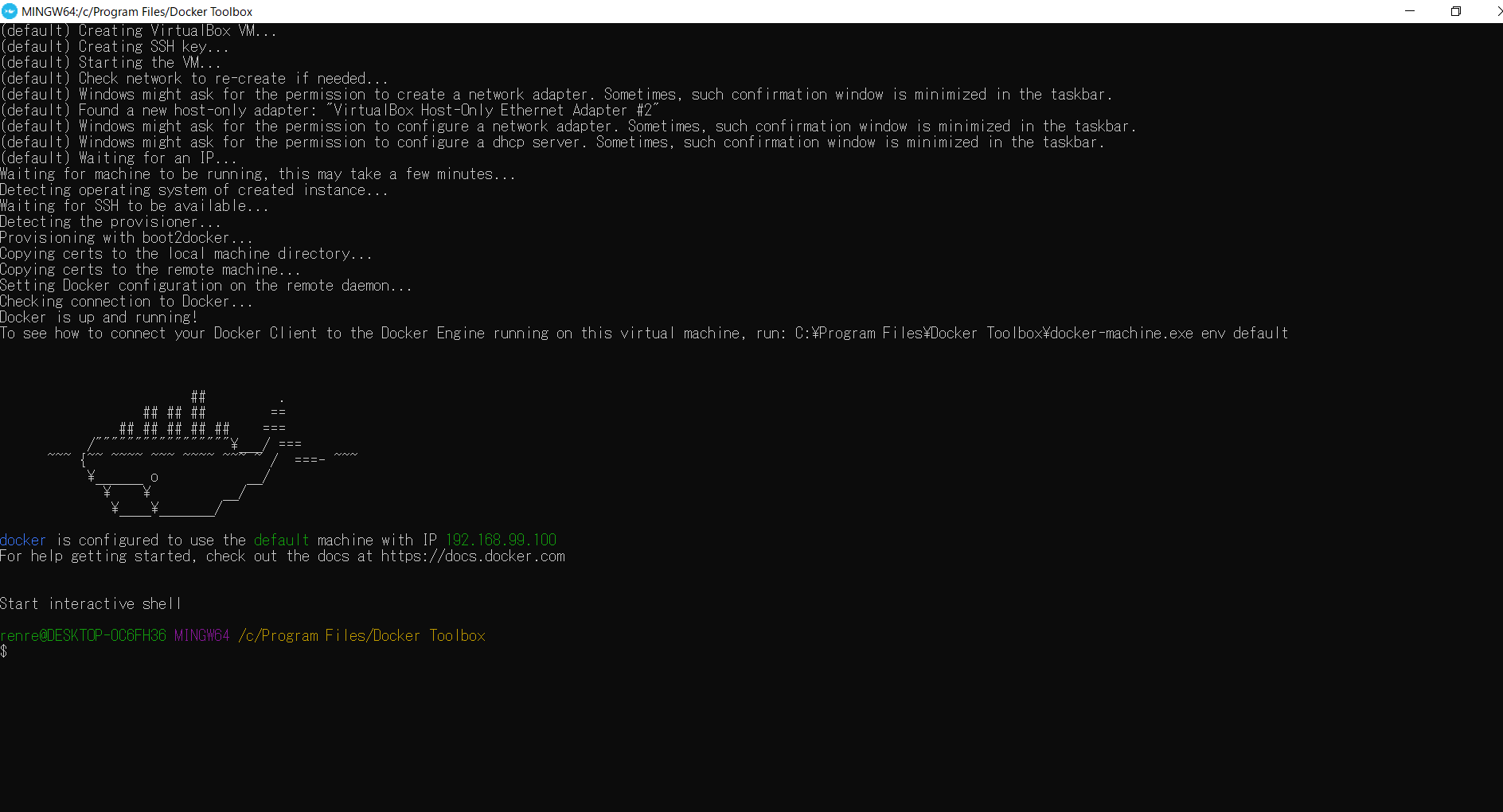Click the 'Checking connection to Docker...' line
Screen dimensions: 1503x812
[x=126, y=301]
